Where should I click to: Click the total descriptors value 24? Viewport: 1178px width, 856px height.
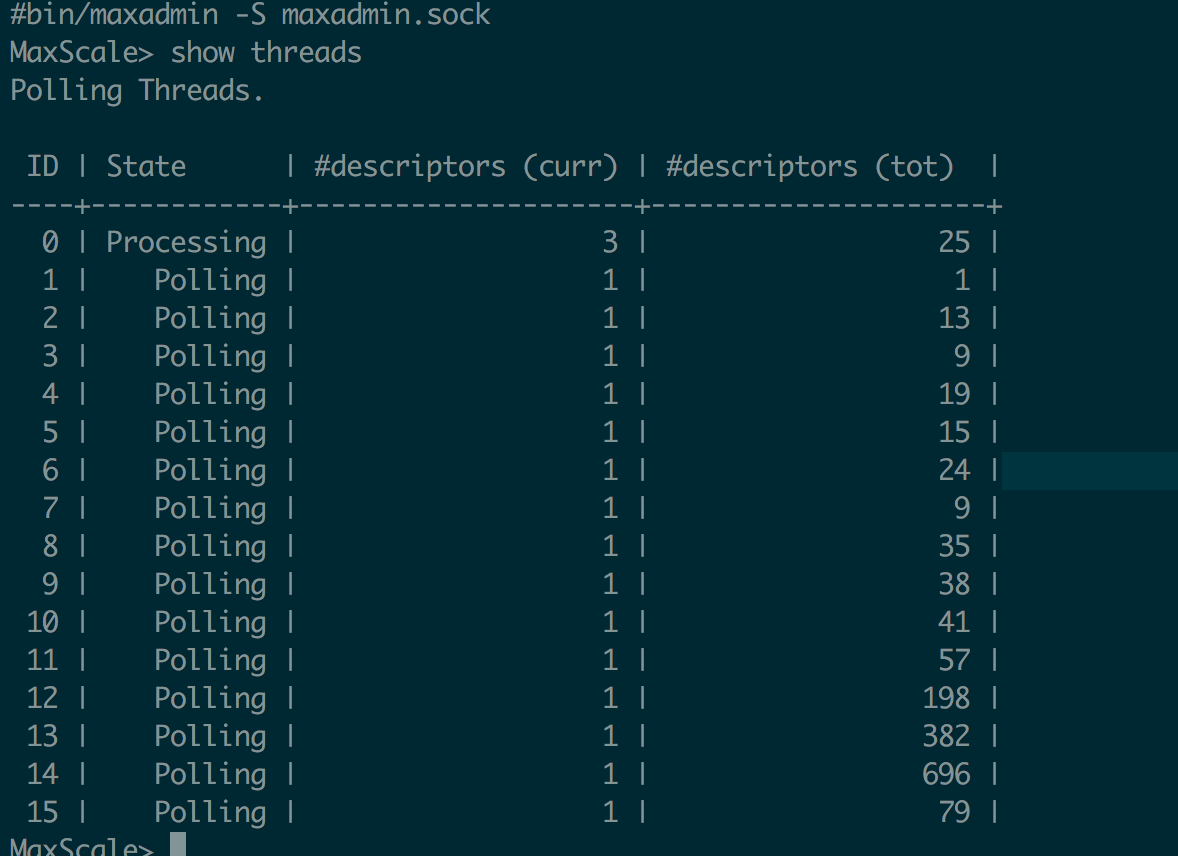(954, 470)
